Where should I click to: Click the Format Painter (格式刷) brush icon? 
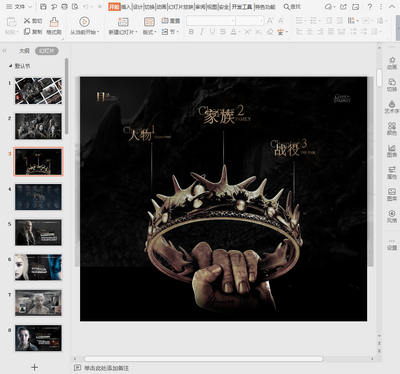pos(54,22)
